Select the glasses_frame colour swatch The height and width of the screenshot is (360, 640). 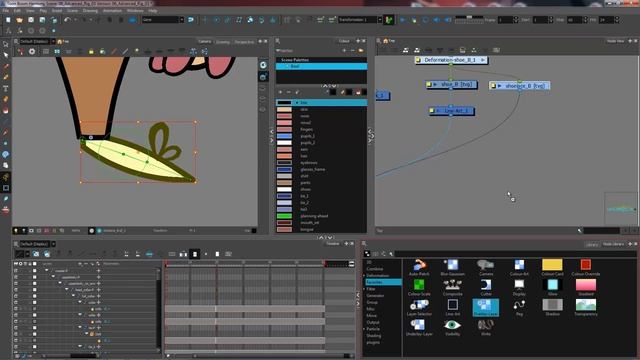(284, 169)
